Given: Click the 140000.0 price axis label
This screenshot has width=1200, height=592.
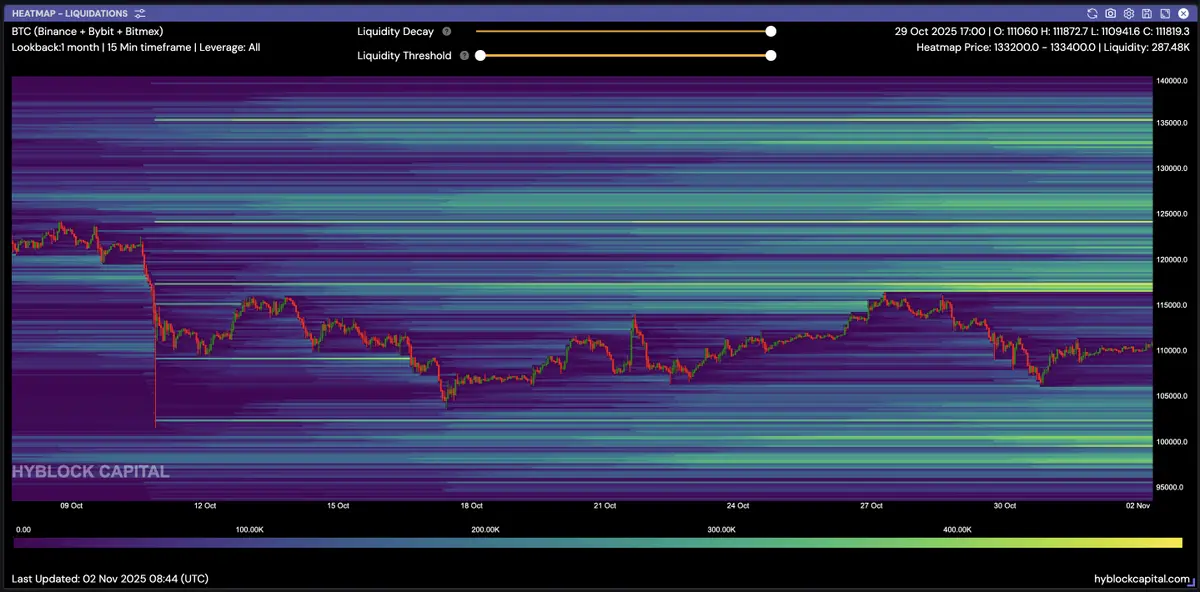Looking at the screenshot, I should pos(1172,81).
